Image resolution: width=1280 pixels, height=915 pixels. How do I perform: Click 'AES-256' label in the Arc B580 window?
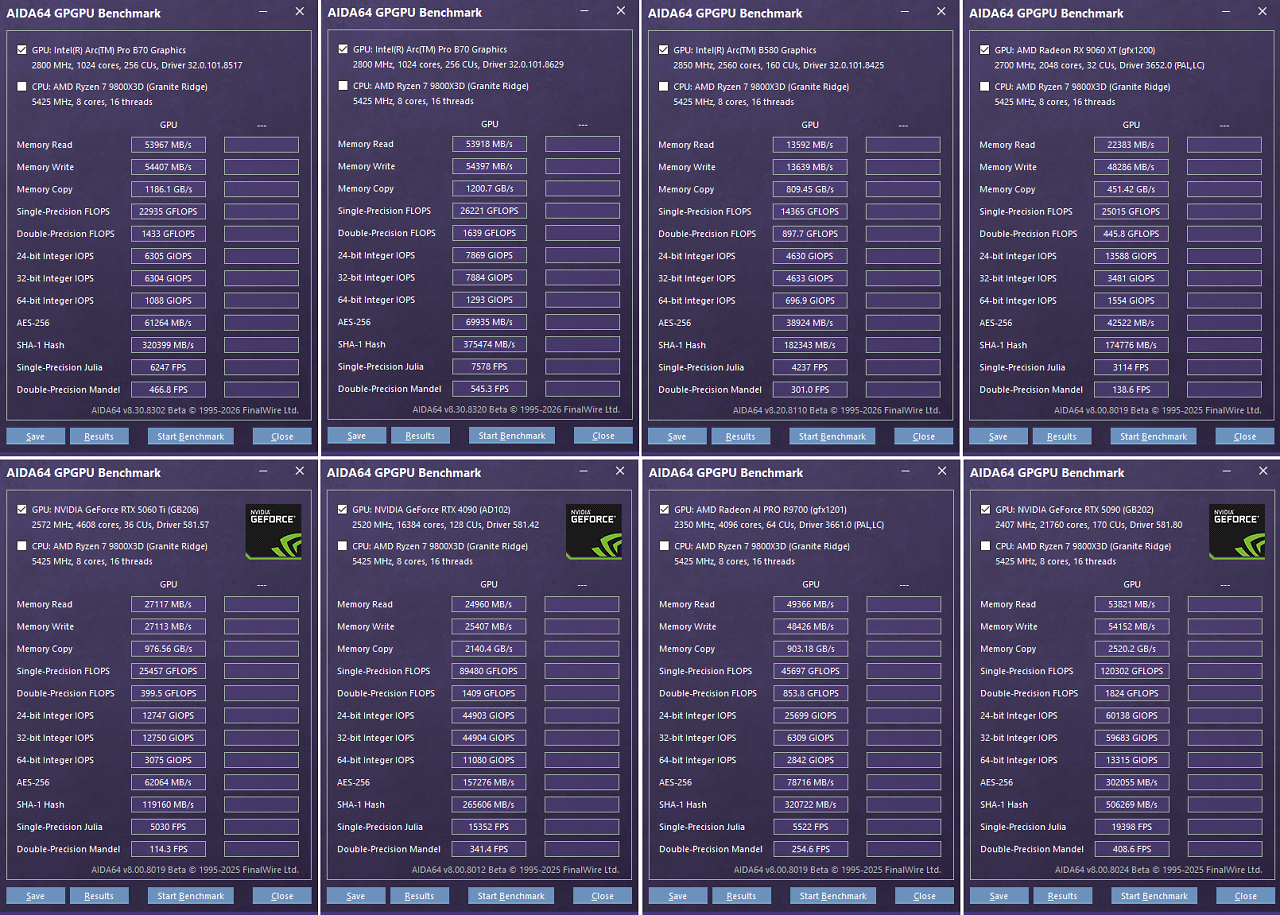[675, 323]
